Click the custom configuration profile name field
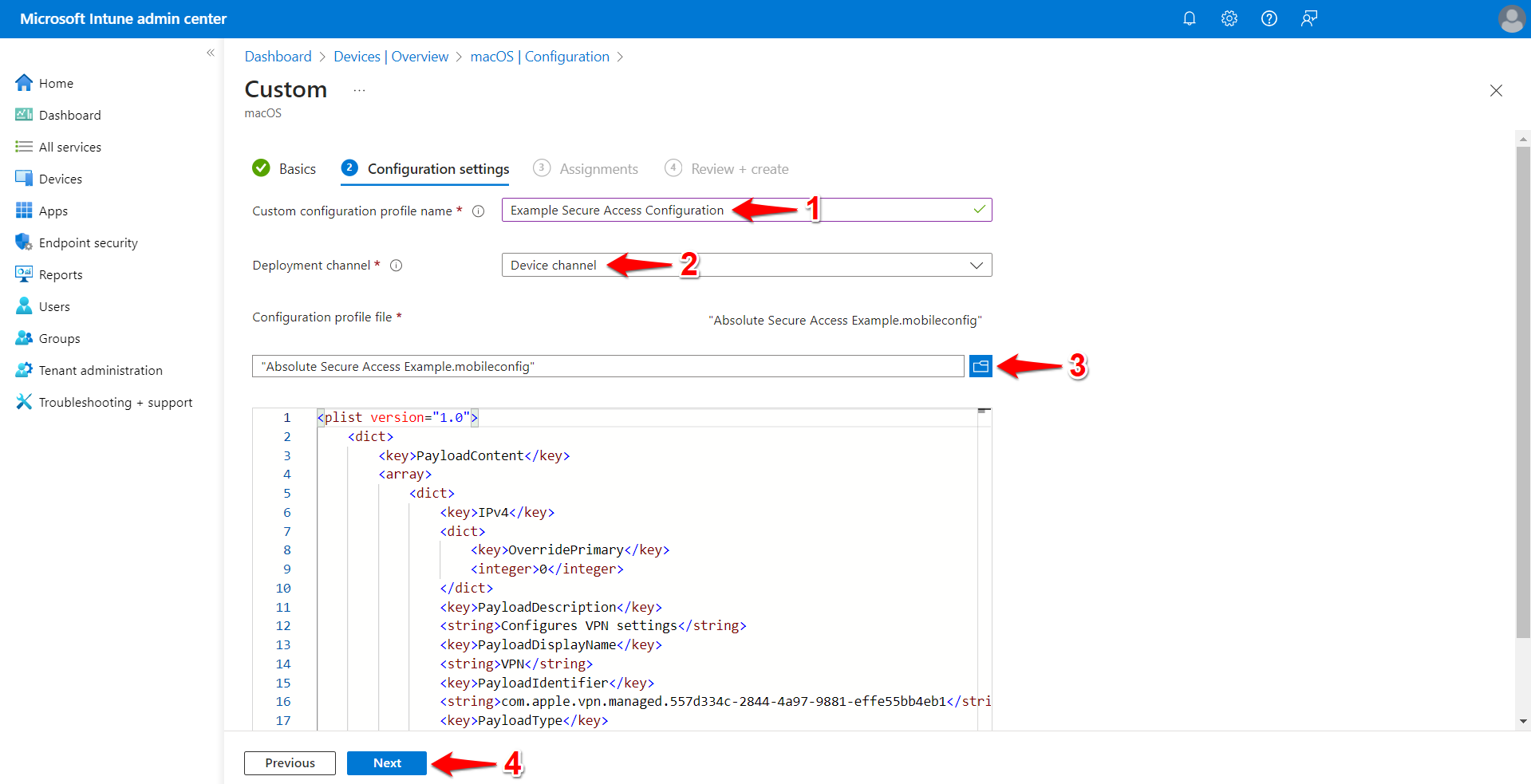The width and height of the screenshot is (1531, 784). click(x=747, y=210)
